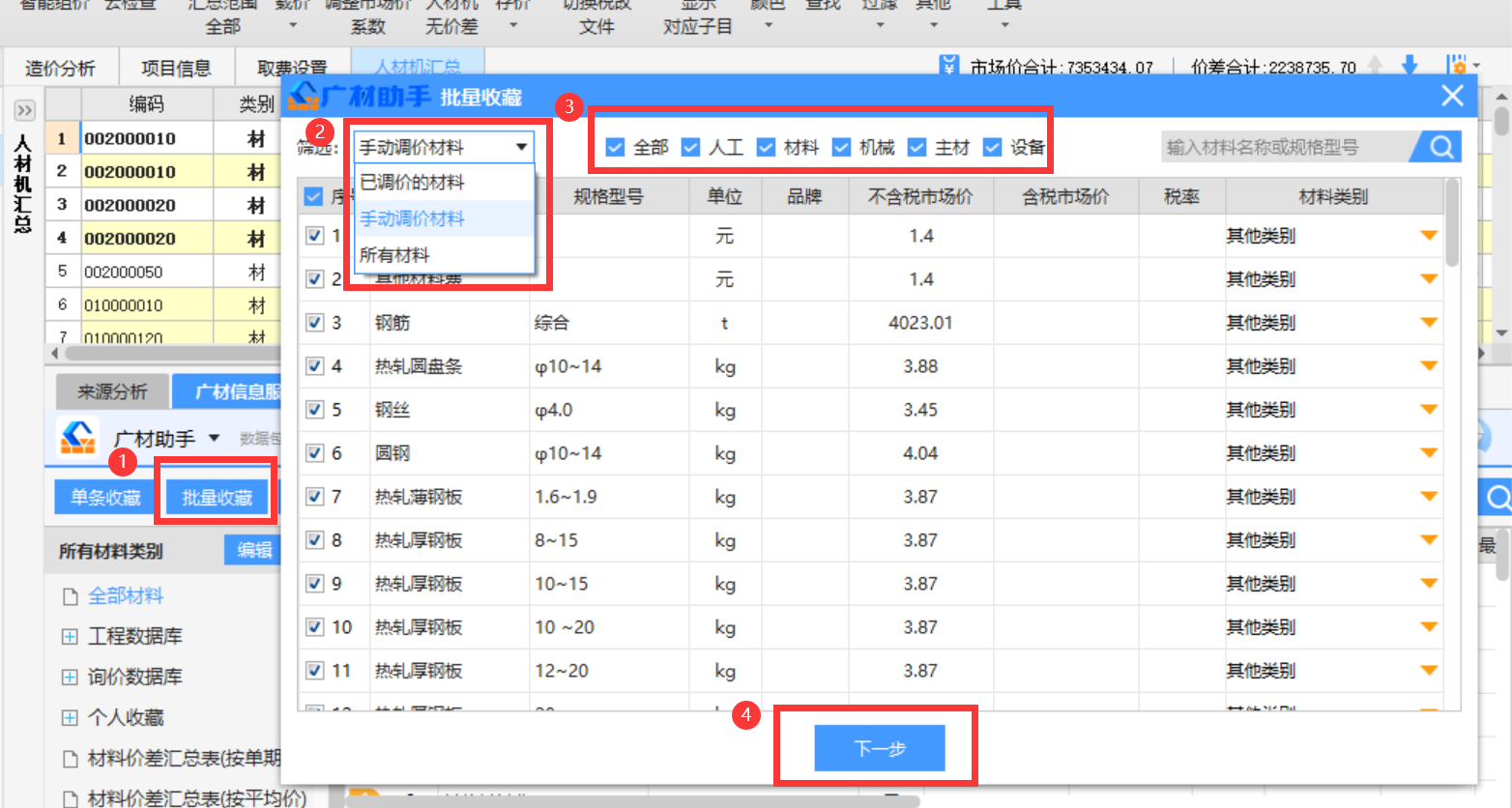The width and height of the screenshot is (1512, 808).
Task: Click the 不含税市场价 column header
Action: 920,196
